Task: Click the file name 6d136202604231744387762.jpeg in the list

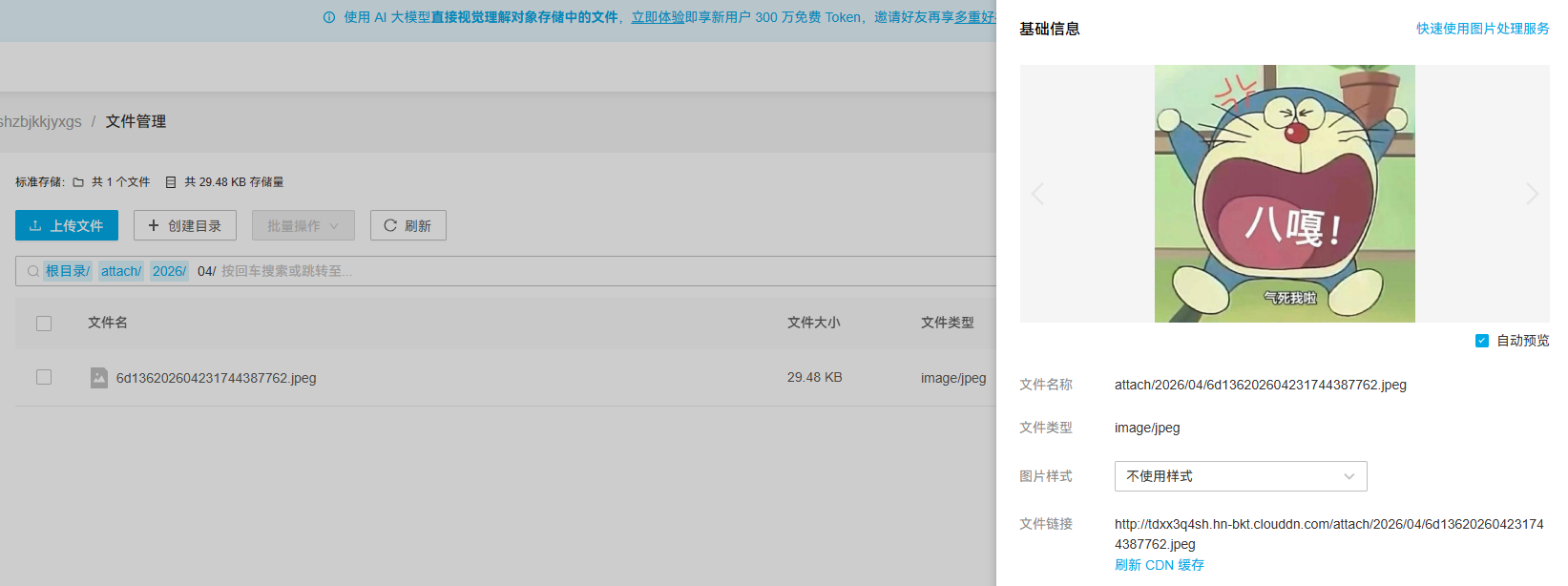Action: click(217, 378)
